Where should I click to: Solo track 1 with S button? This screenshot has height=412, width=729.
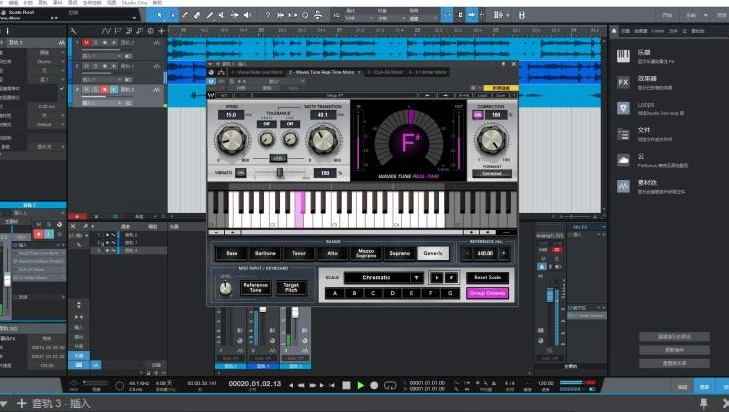pyautogui.click(x=95, y=43)
